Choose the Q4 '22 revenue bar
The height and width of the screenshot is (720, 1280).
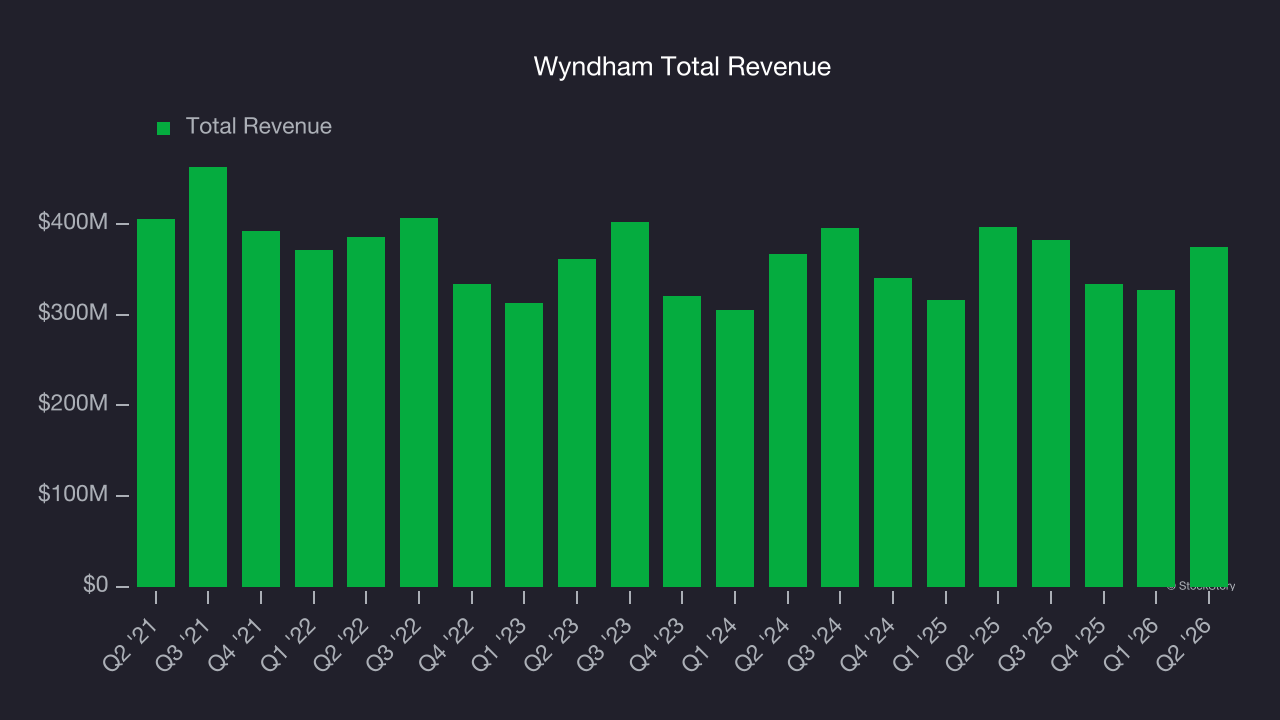click(x=472, y=435)
